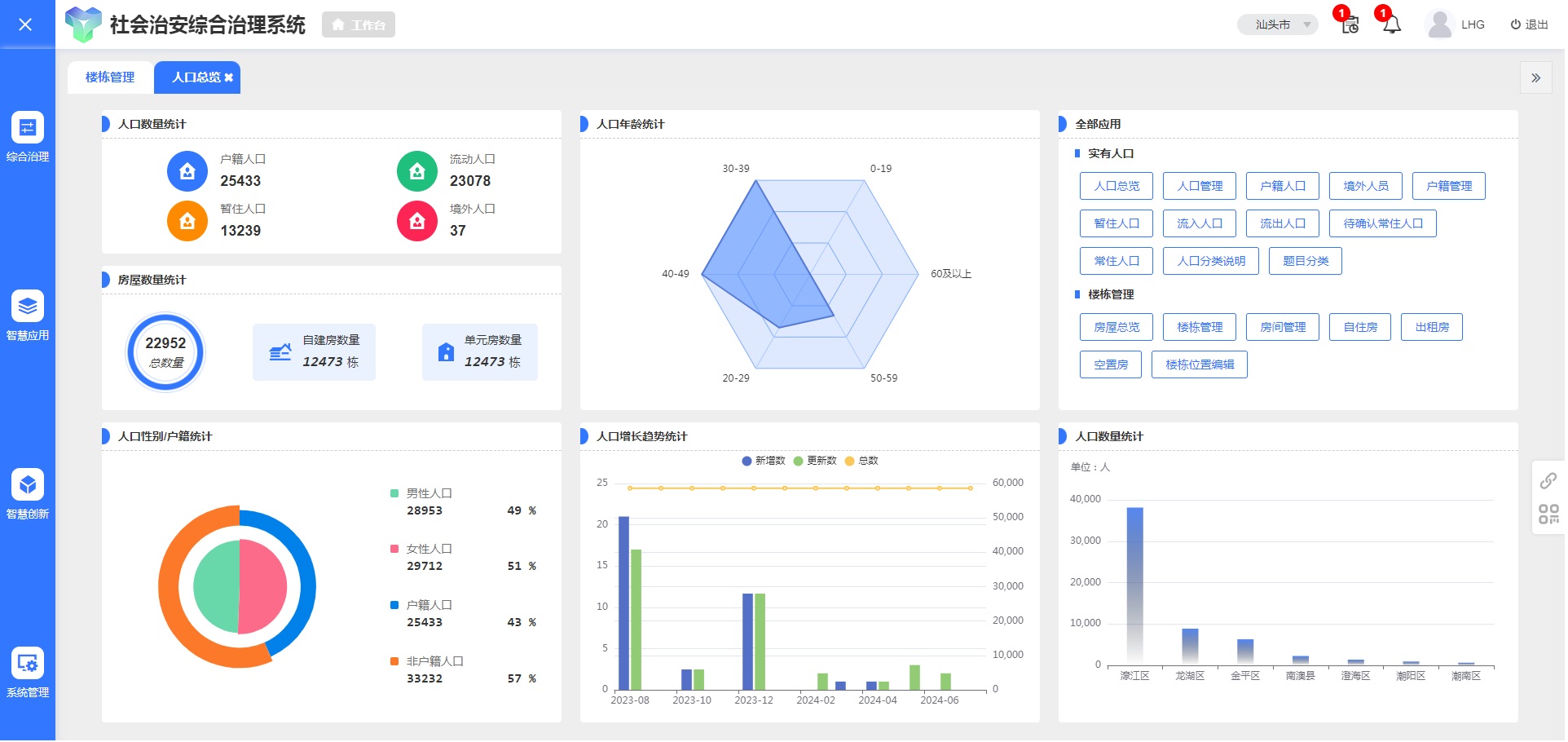Click the 2023-08 blue 新增数 bar
The height and width of the screenshot is (742, 1568).
tap(623, 603)
